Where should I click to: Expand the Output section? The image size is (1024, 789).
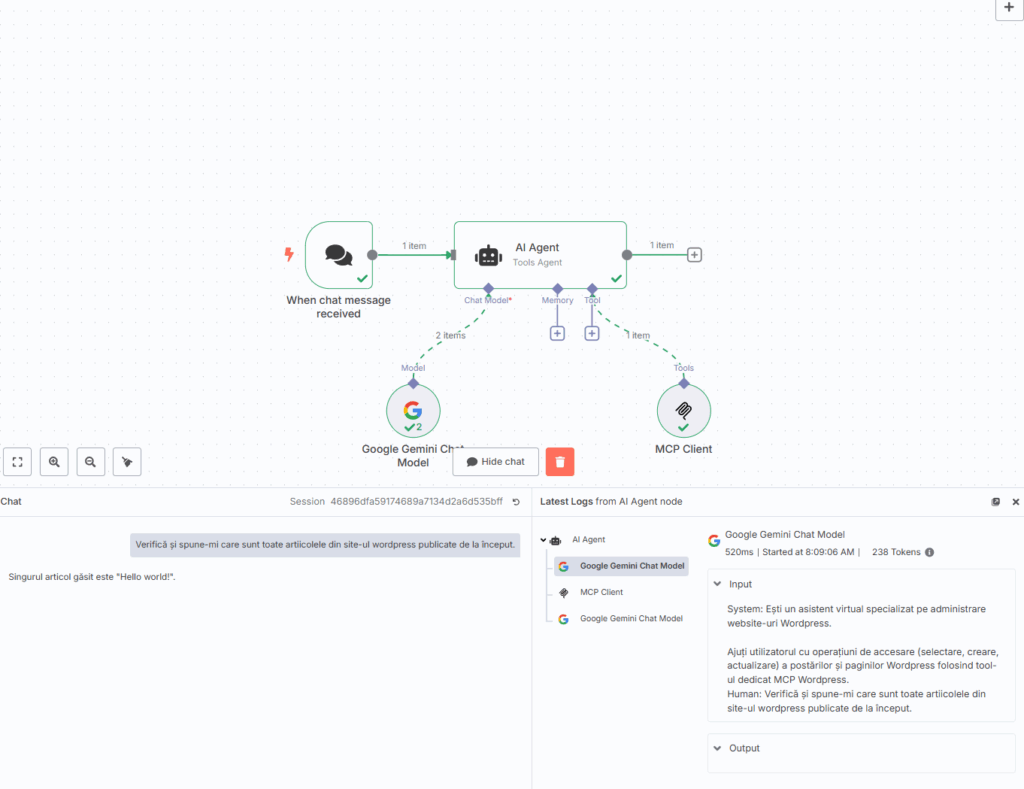coord(717,749)
